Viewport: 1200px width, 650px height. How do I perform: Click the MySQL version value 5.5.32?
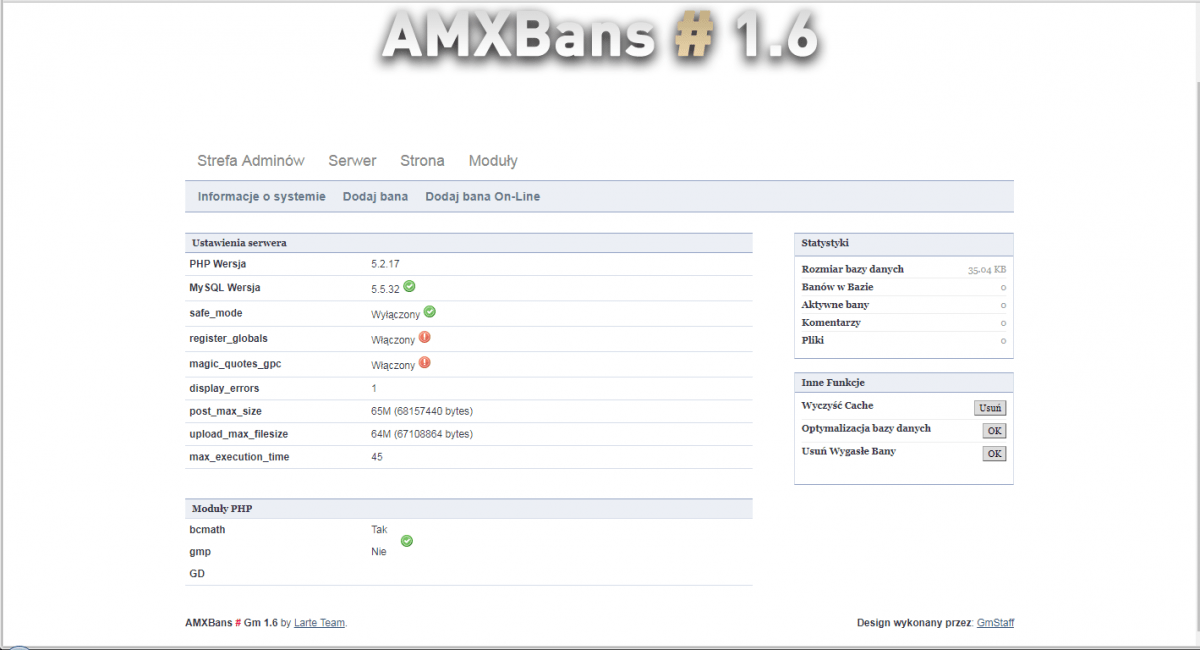coord(385,289)
